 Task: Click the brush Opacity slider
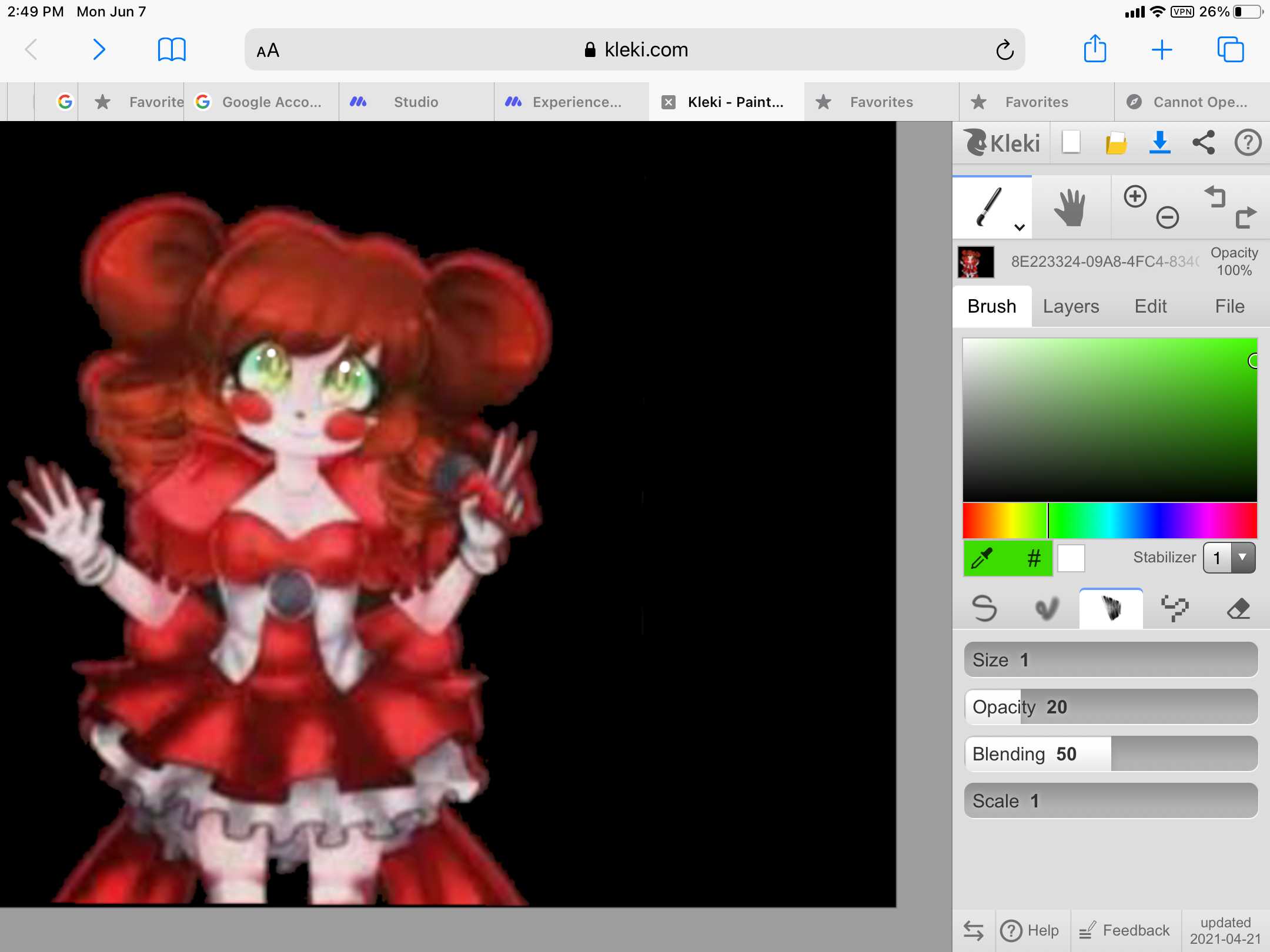point(1111,707)
